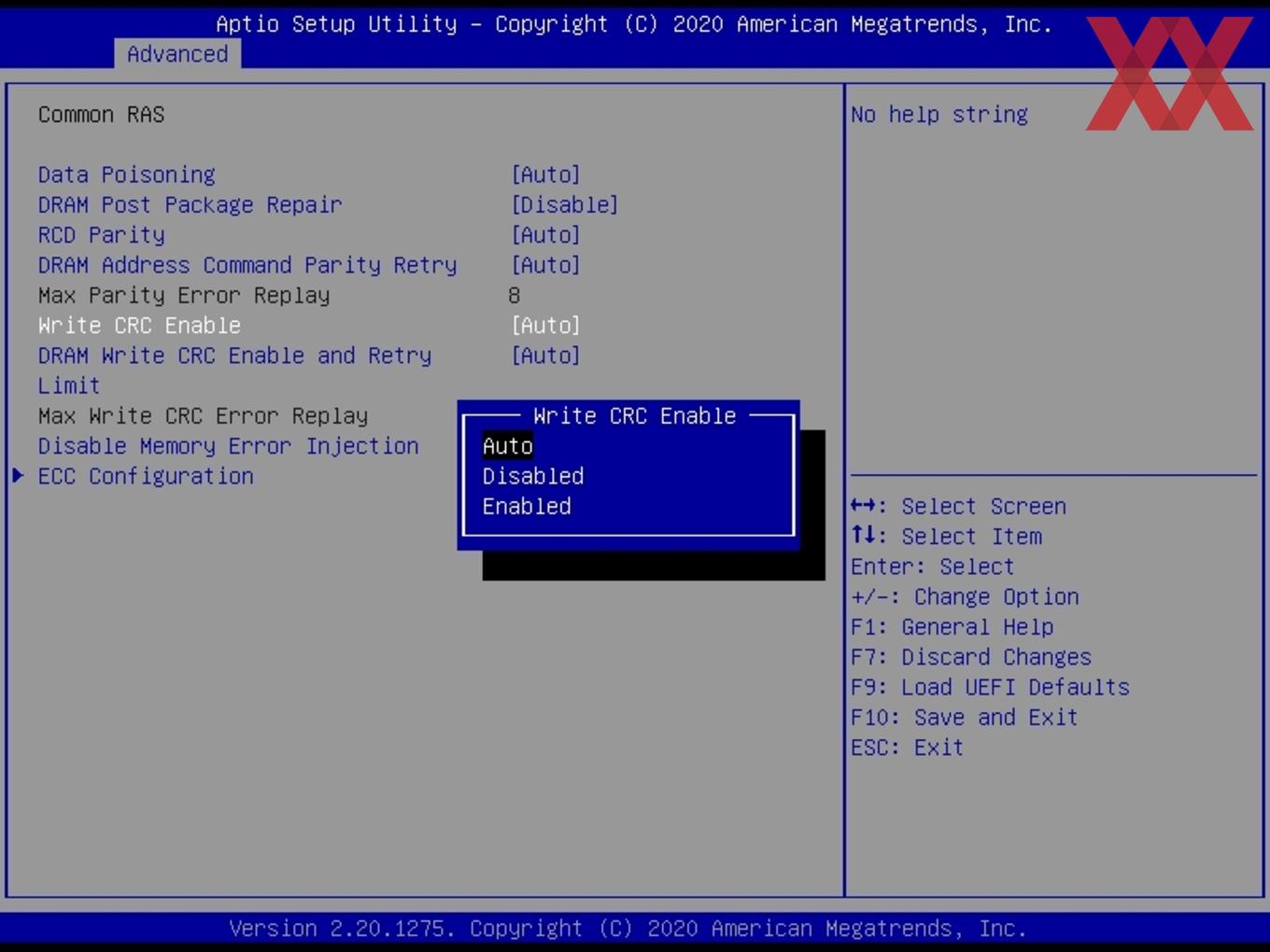
Task: Select the RCD Parity setting
Action: click(x=101, y=234)
